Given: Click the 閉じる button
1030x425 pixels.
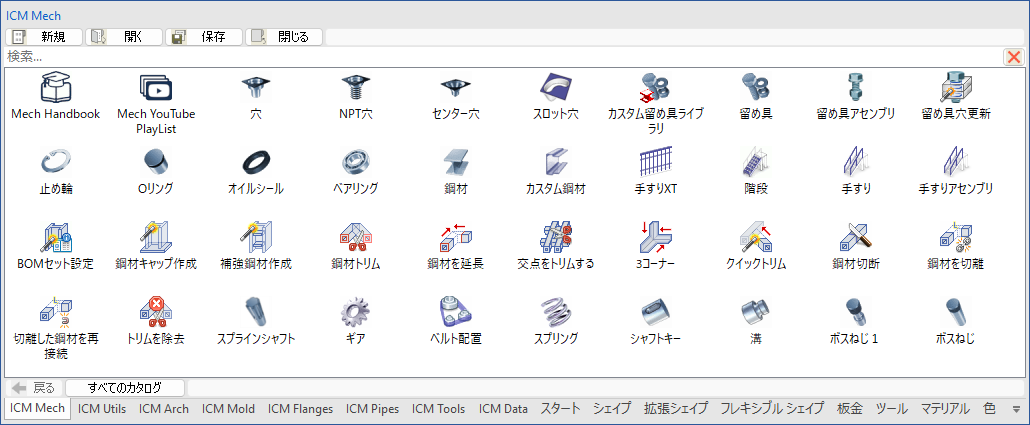Looking at the screenshot, I should pyautogui.click(x=284, y=37).
